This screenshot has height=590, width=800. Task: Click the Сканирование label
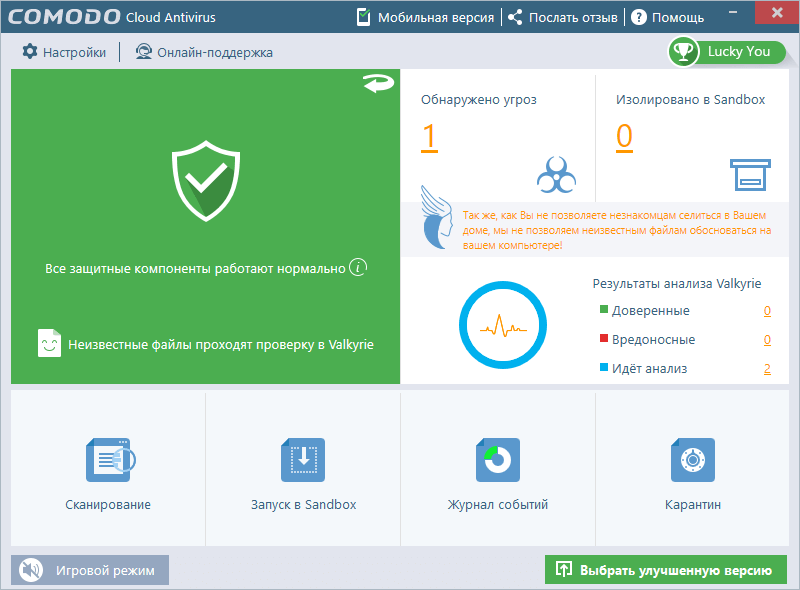coord(108,504)
